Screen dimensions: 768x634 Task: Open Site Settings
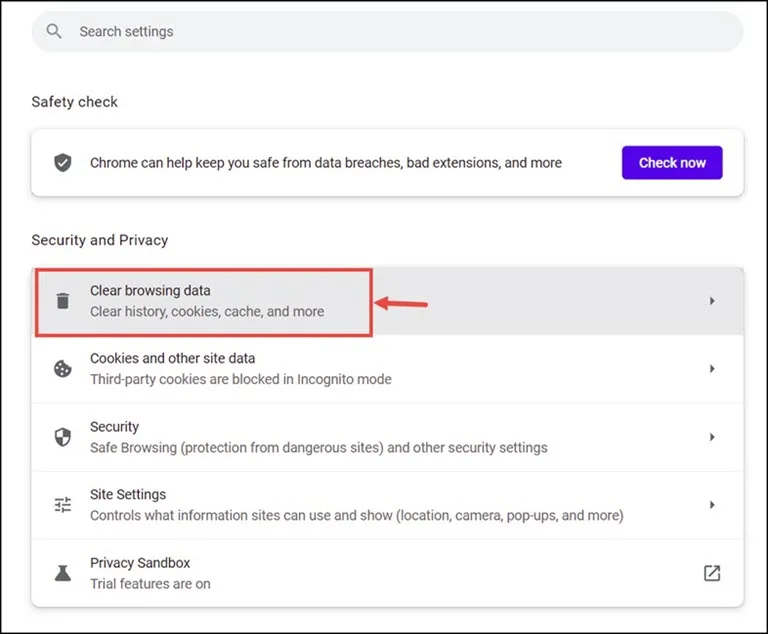[x=387, y=505]
